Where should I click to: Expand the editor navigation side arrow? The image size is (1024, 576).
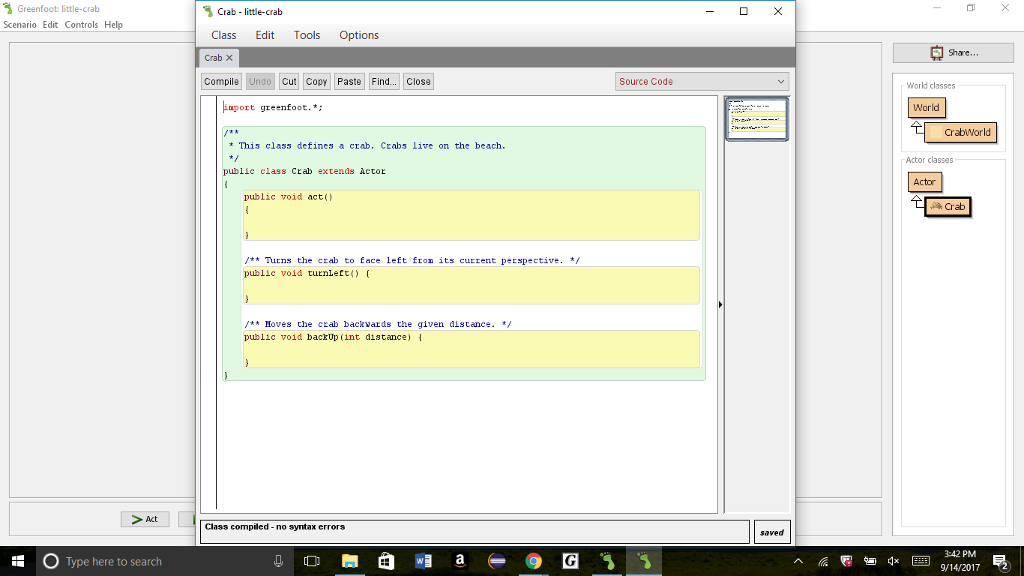(720, 303)
